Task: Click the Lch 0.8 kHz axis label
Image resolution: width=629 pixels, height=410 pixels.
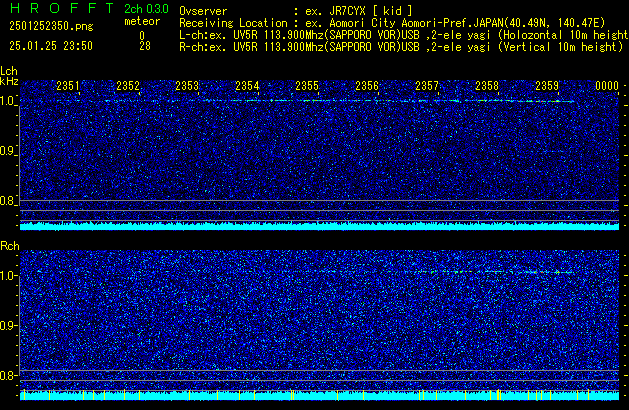Action: point(8,201)
